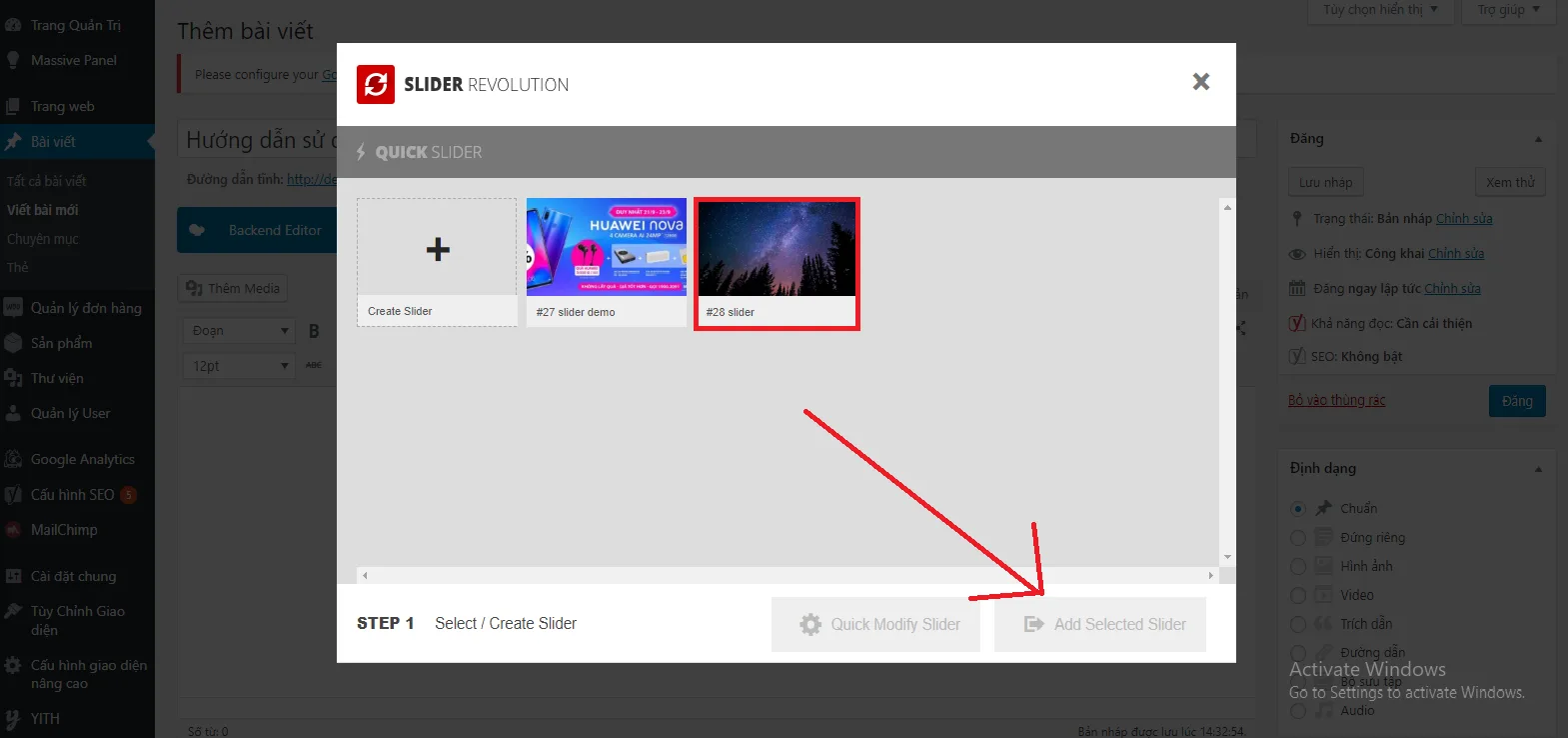1568x738 pixels.
Task: Click scroll up arrow in slider list
Action: (1227, 207)
